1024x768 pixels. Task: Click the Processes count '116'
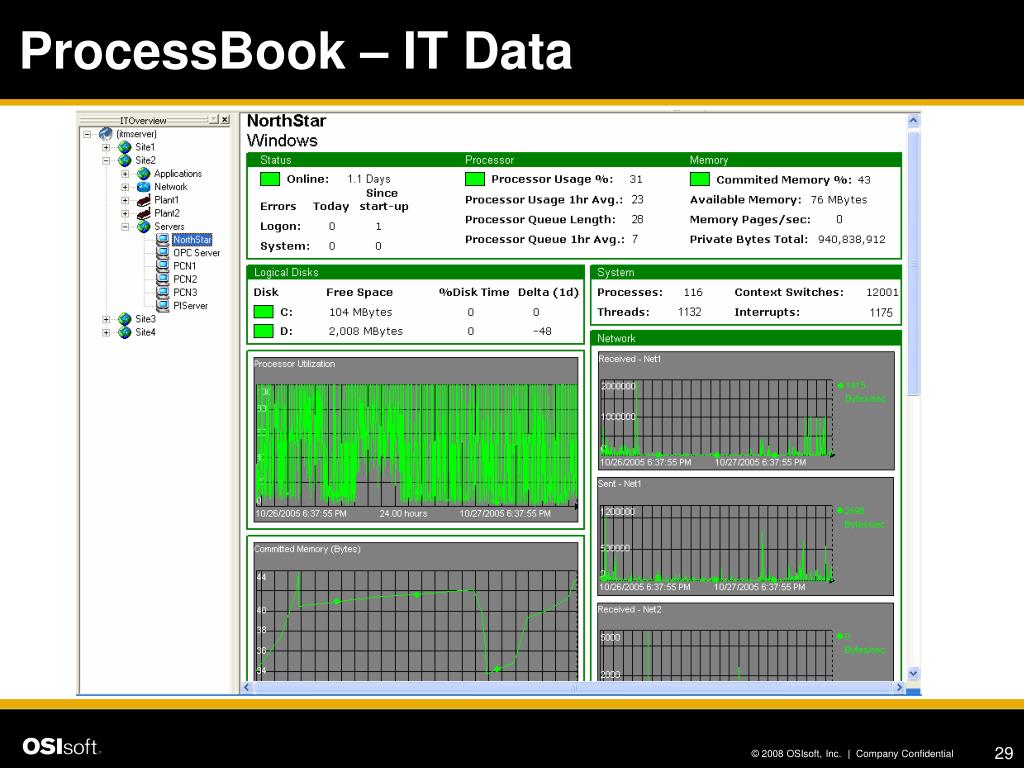(x=693, y=293)
